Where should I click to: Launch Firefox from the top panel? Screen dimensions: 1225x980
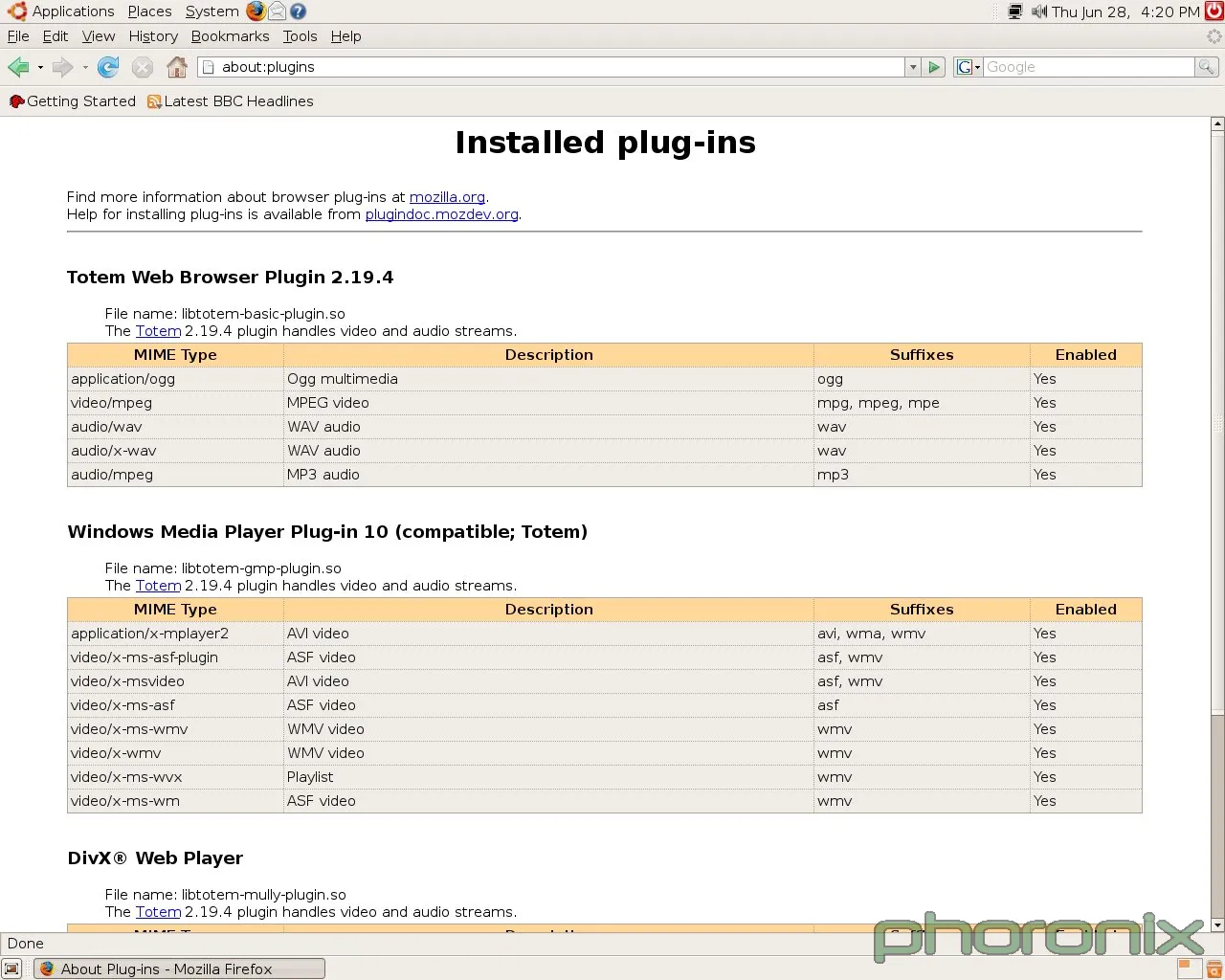tap(256, 11)
